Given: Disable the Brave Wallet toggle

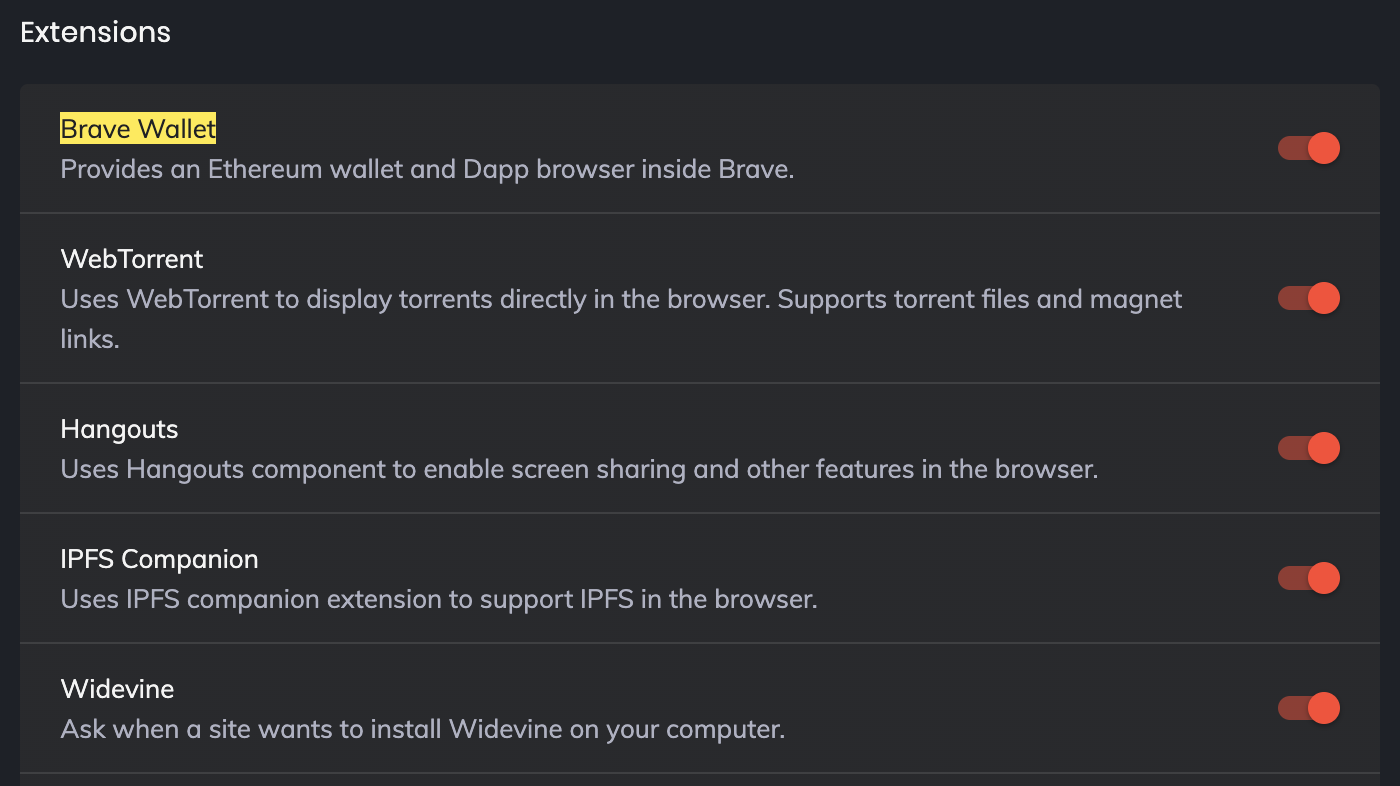Looking at the screenshot, I should 1309,148.
